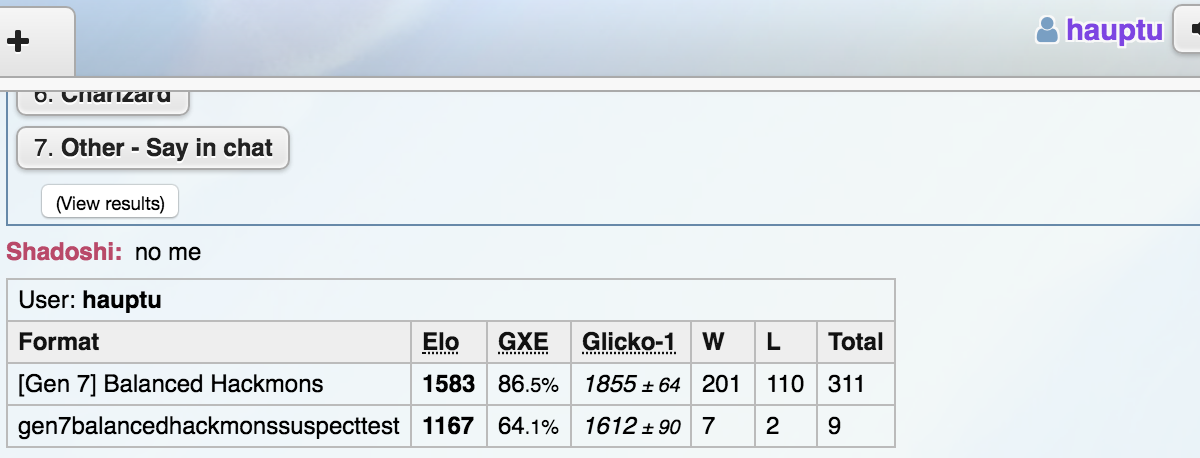1200x458 pixels.
Task: Click the GXE column header
Action: (x=523, y=342)
